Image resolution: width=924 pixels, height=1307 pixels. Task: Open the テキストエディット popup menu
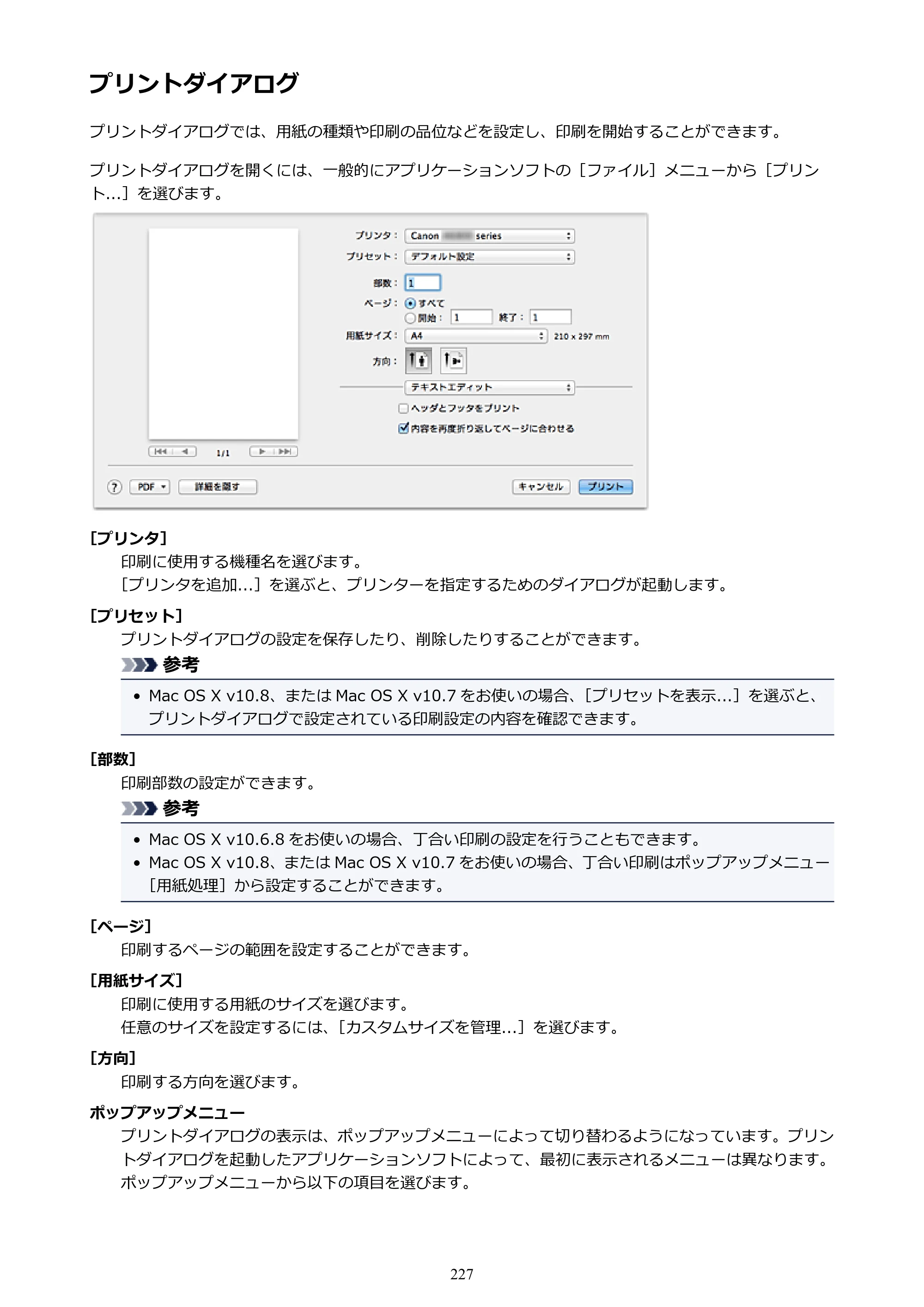[x=490, y=388]
